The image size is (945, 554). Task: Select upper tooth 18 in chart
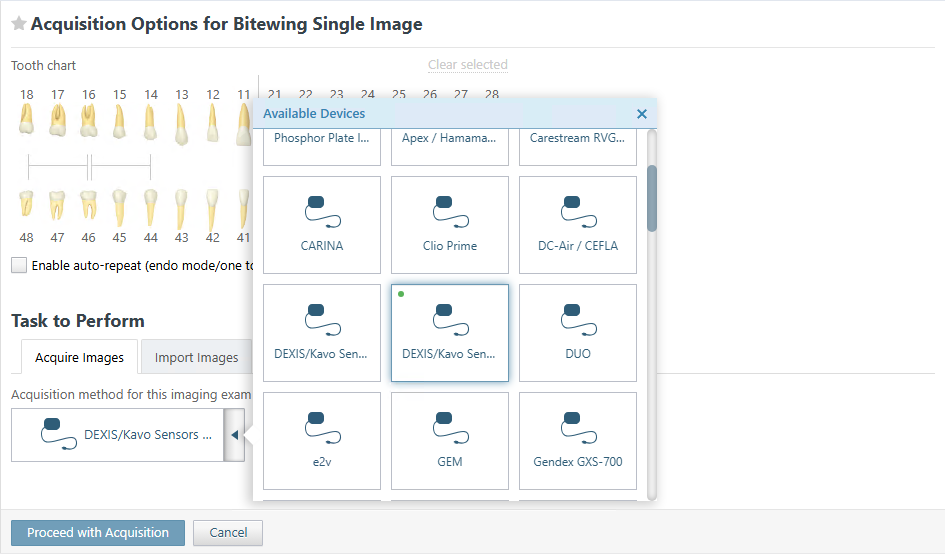26,119
